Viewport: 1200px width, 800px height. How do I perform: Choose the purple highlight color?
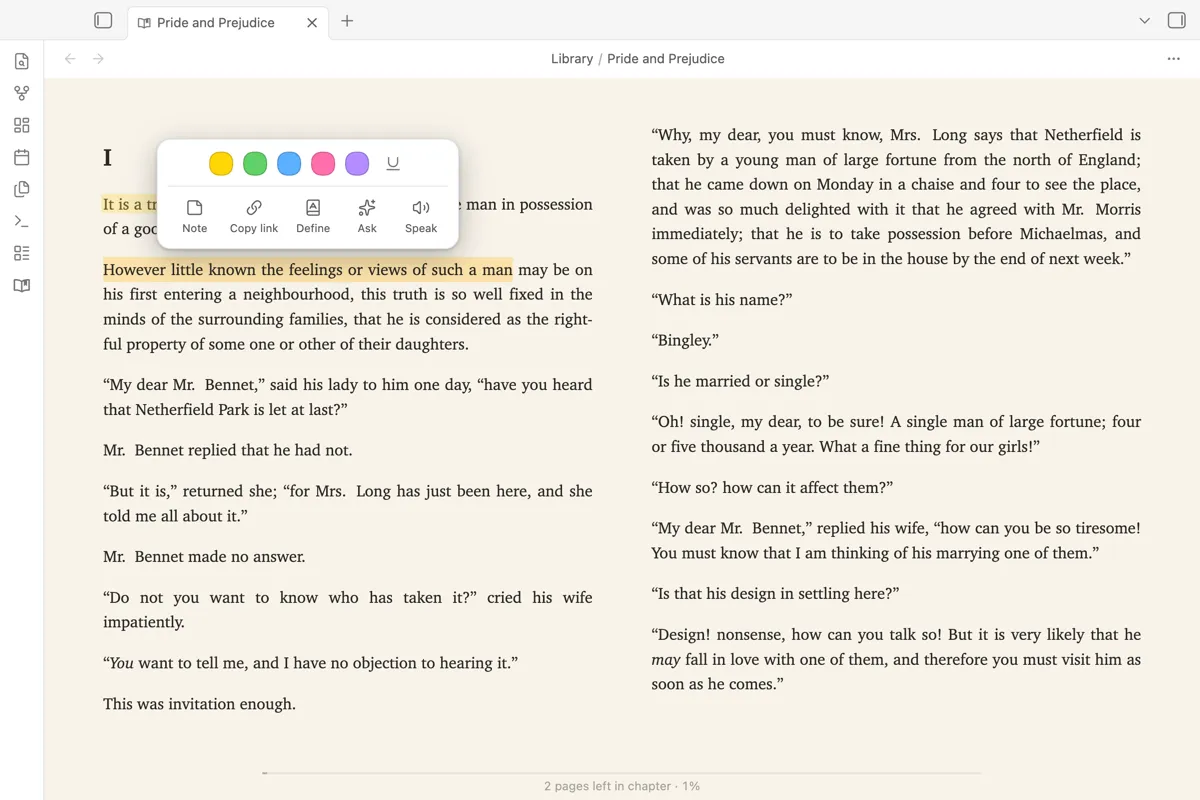(357, 163)
